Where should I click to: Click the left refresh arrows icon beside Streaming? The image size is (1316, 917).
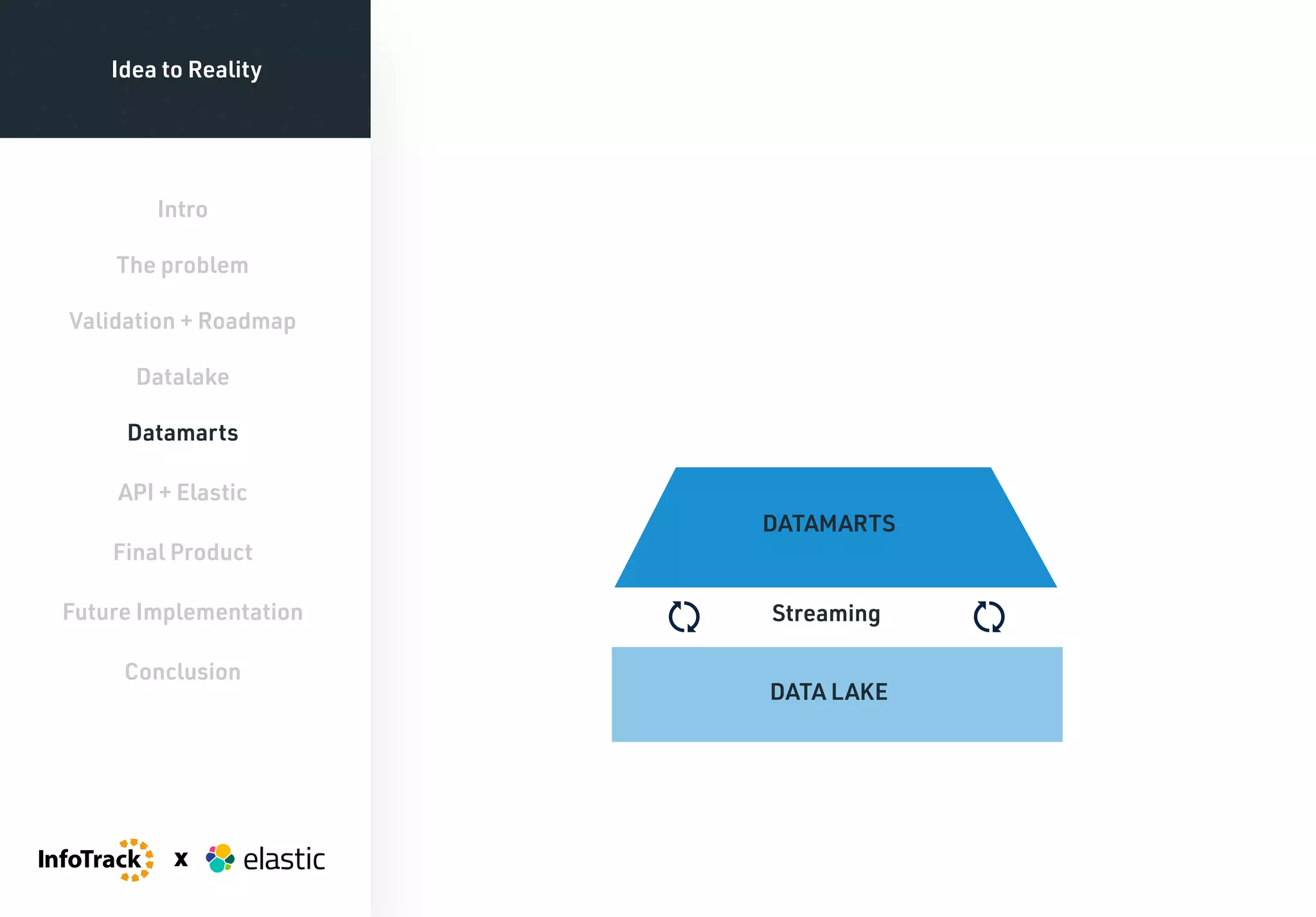684,616
